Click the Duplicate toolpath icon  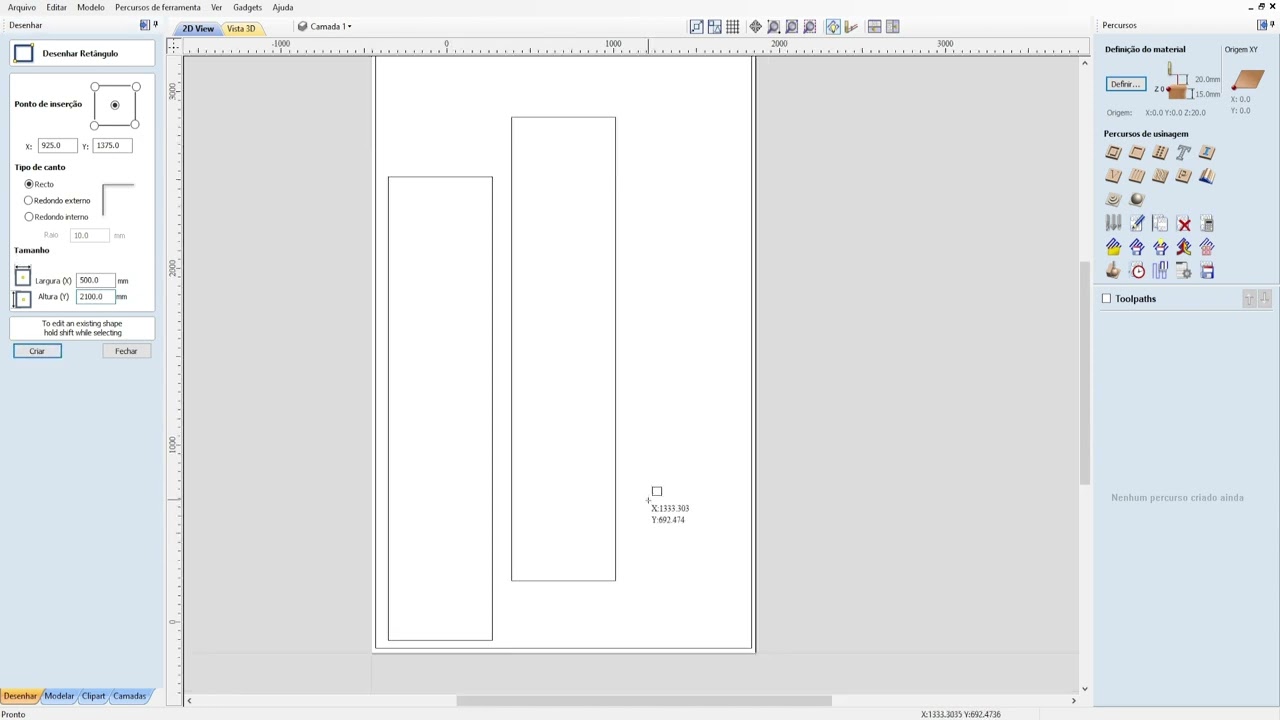[1160, 224]
